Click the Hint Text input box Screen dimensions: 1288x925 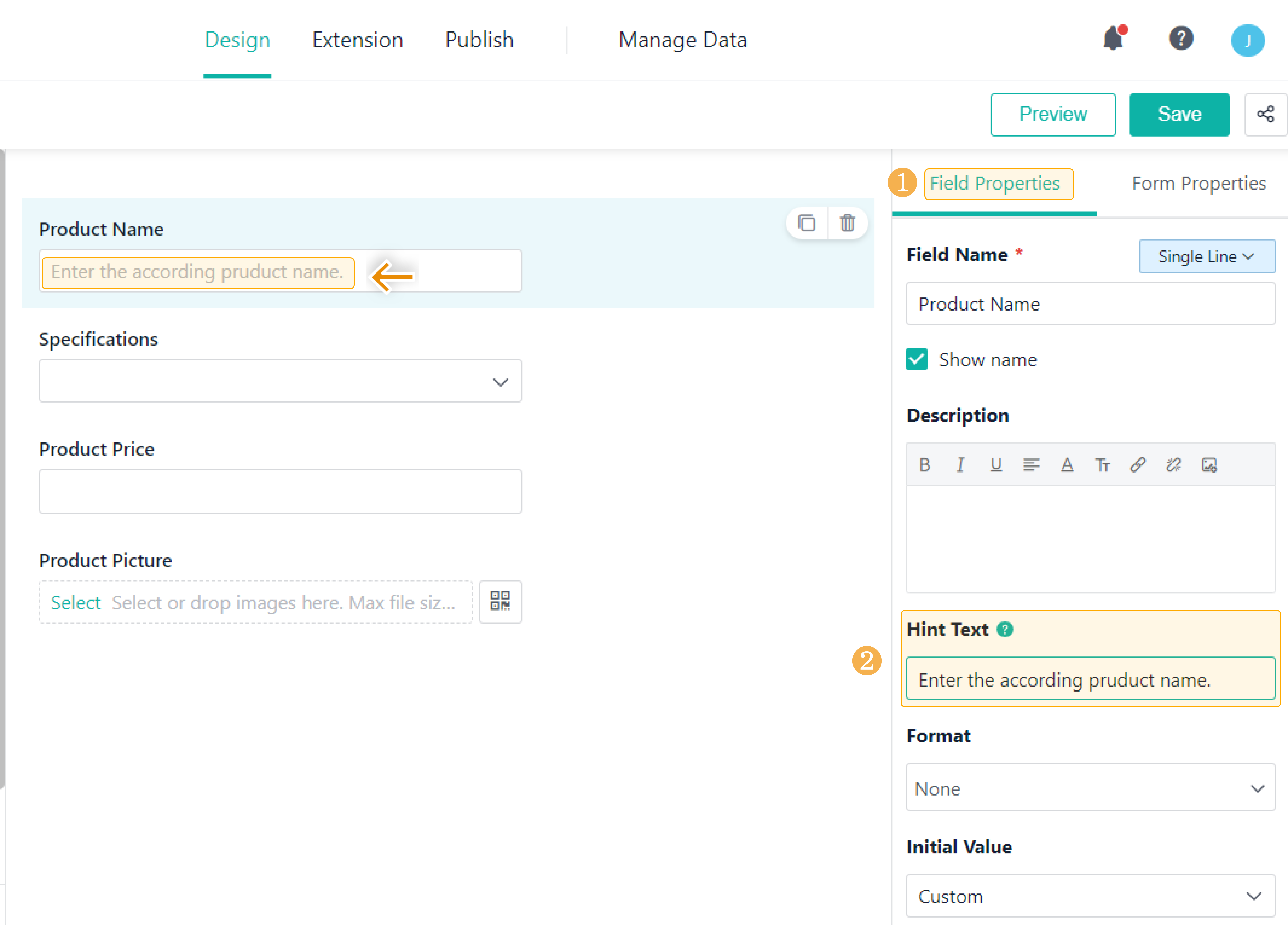tap(1090, 679)
